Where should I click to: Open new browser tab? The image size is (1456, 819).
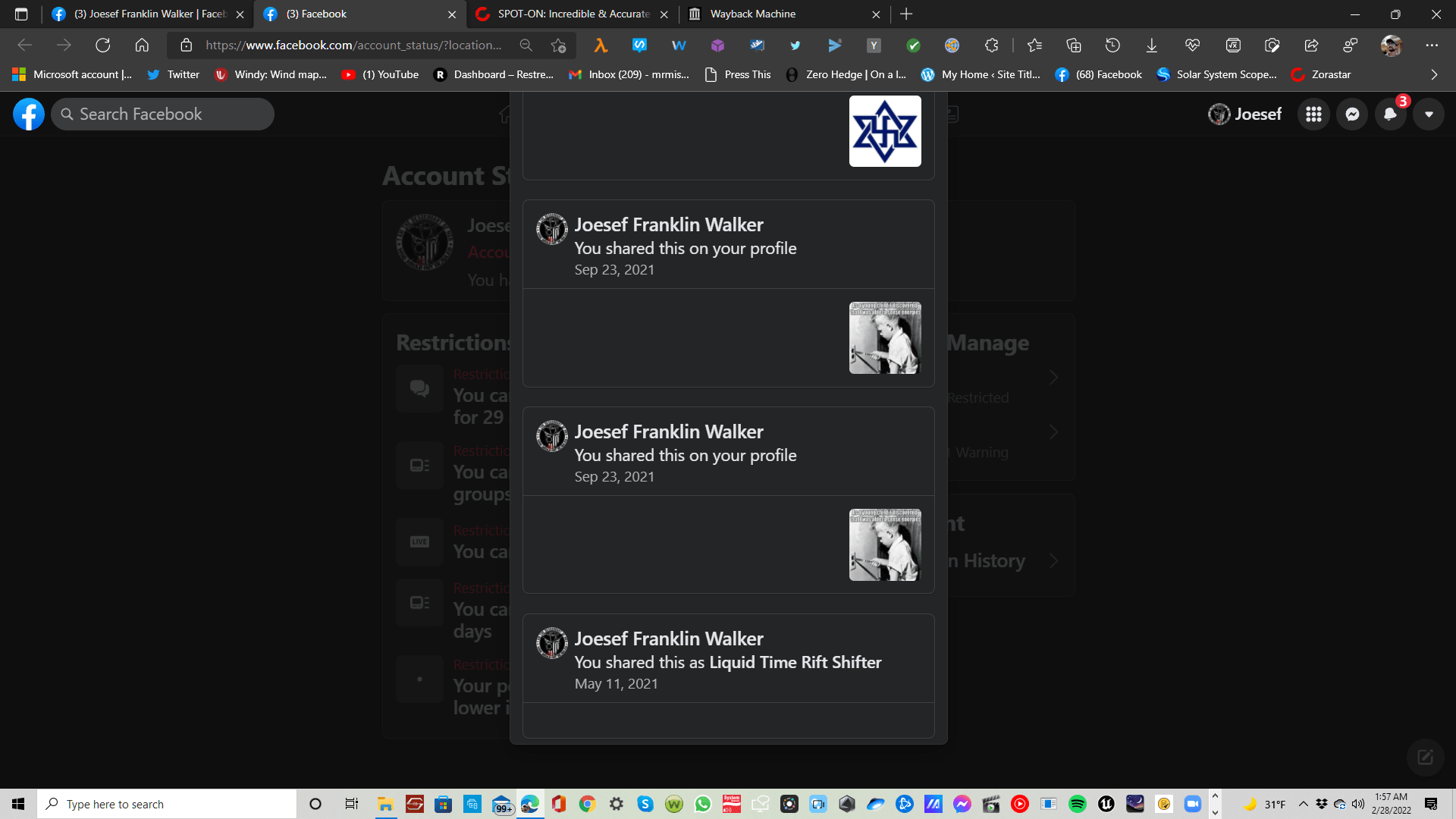point(906,14)
